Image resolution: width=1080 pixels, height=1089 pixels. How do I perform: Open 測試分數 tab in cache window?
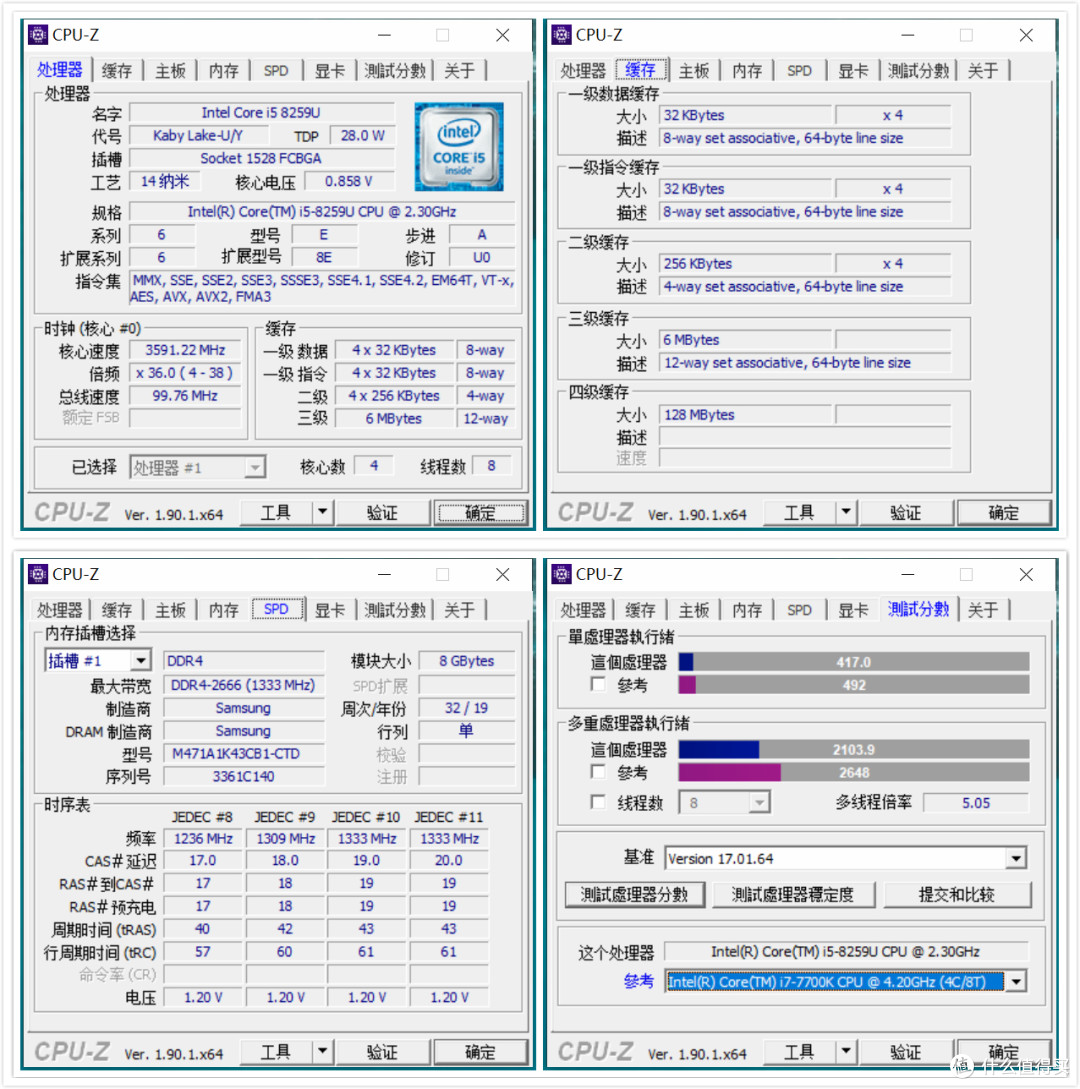point(918,70)
